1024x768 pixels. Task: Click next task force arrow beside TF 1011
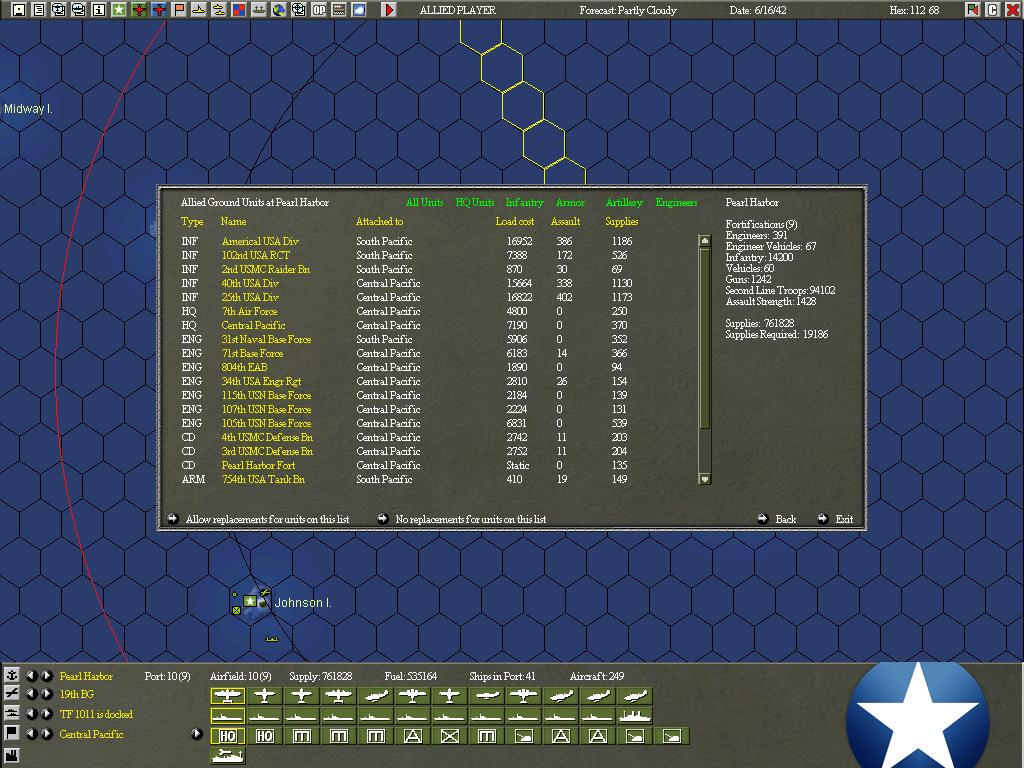[46, 713]
